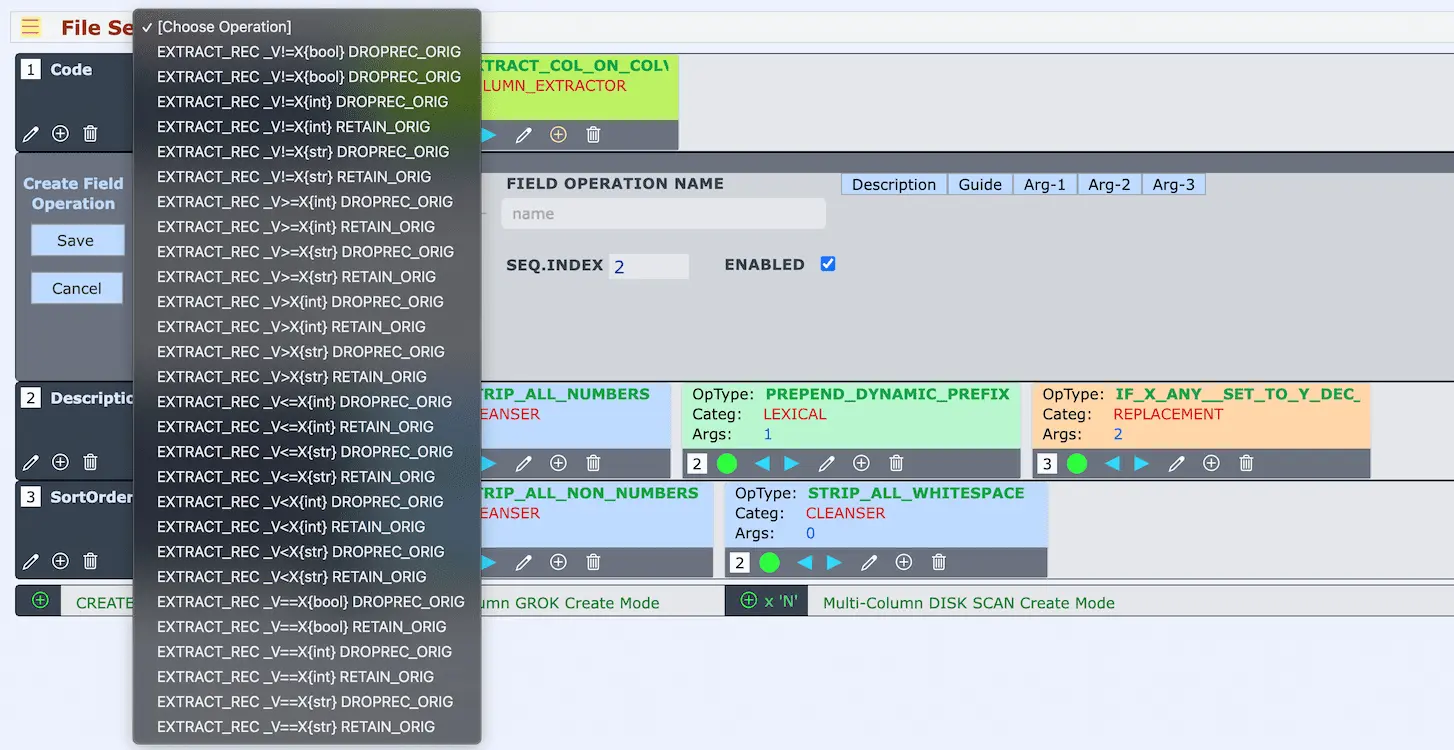Image resolution: width=1454 pixels, height=750 pixels.
Task: Edit the IF_X_ANY__SET_TO_Y operation
Action: pyautogui.click(x=1176, y=463)
